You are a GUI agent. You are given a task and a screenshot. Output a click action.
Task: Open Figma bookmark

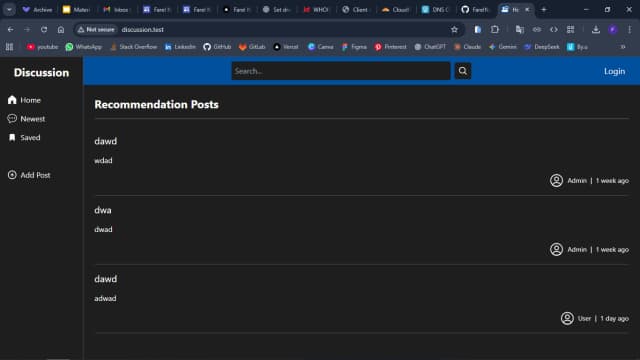coord(354,47)
